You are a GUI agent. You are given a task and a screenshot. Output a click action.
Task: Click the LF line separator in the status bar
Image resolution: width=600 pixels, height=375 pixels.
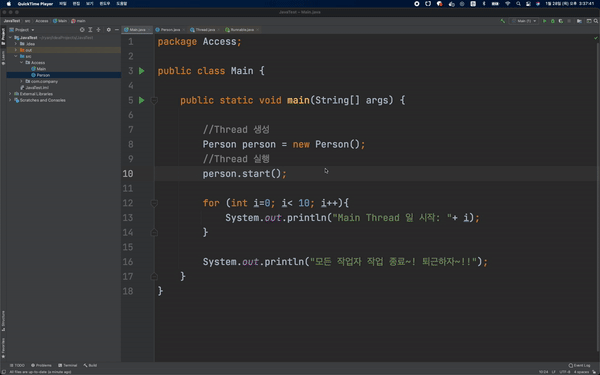tap(554, 372)
